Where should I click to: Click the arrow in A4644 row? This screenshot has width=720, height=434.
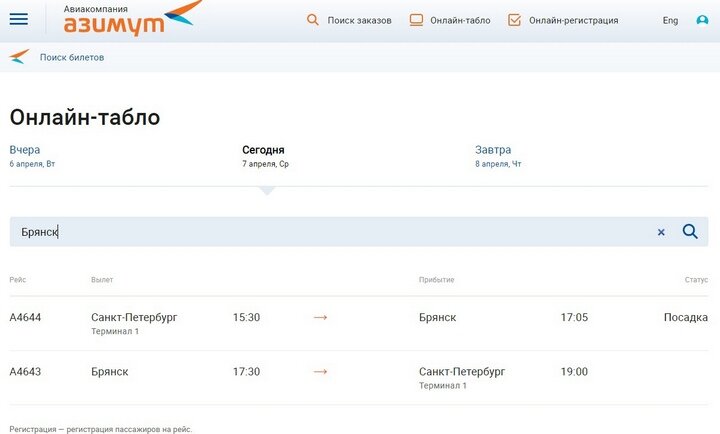[320, 317]
